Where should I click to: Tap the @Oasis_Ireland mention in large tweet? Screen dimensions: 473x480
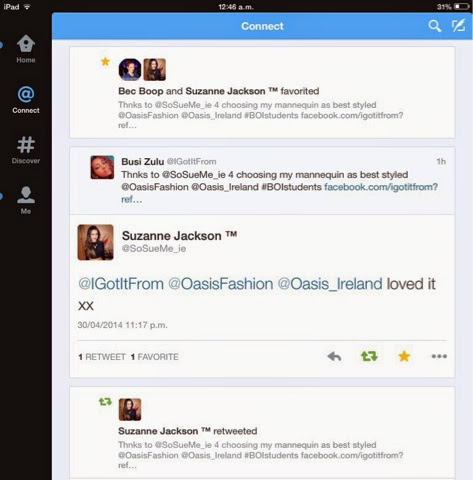point(330,284)
